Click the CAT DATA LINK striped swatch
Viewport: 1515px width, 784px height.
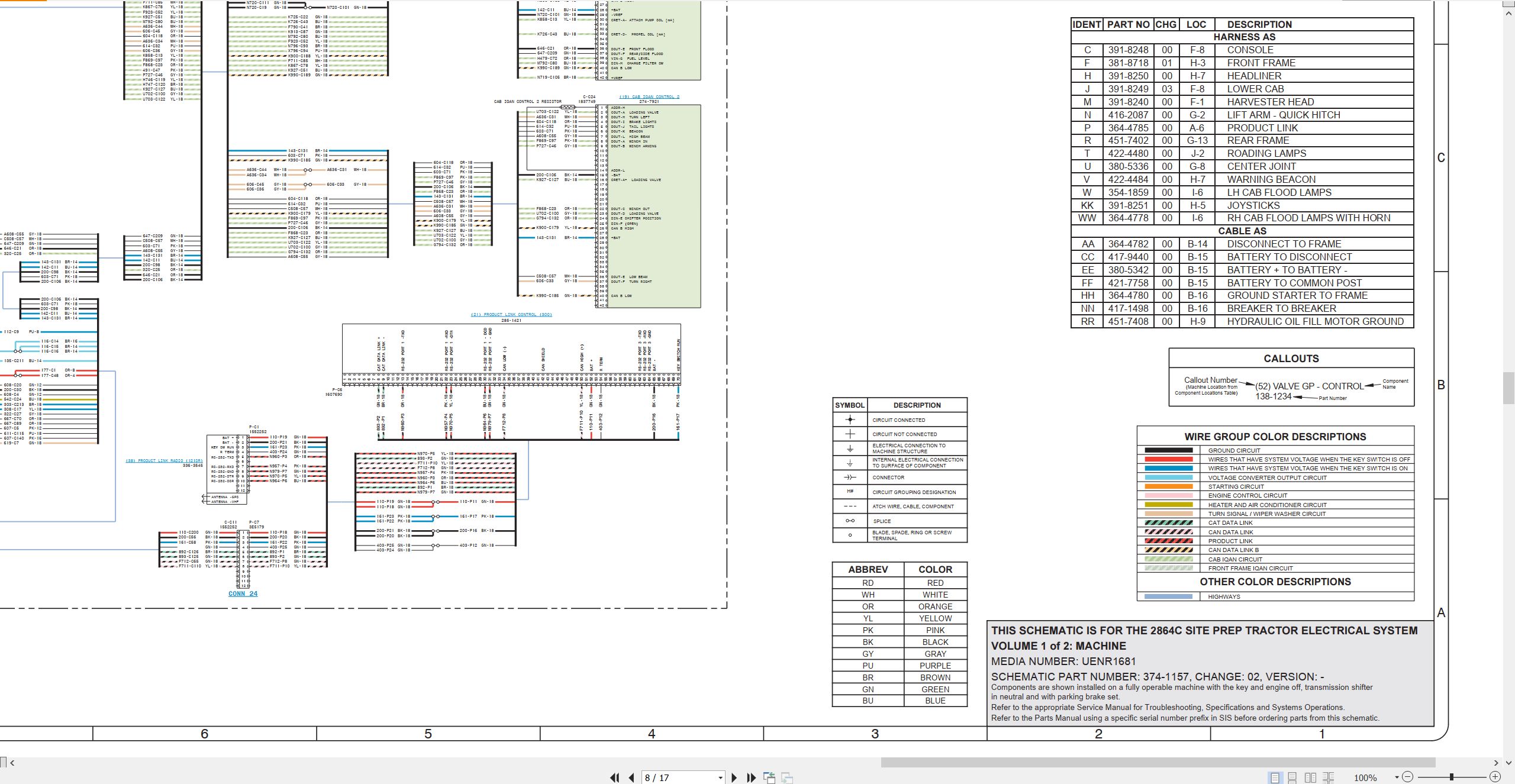[x=1168, y=522]
